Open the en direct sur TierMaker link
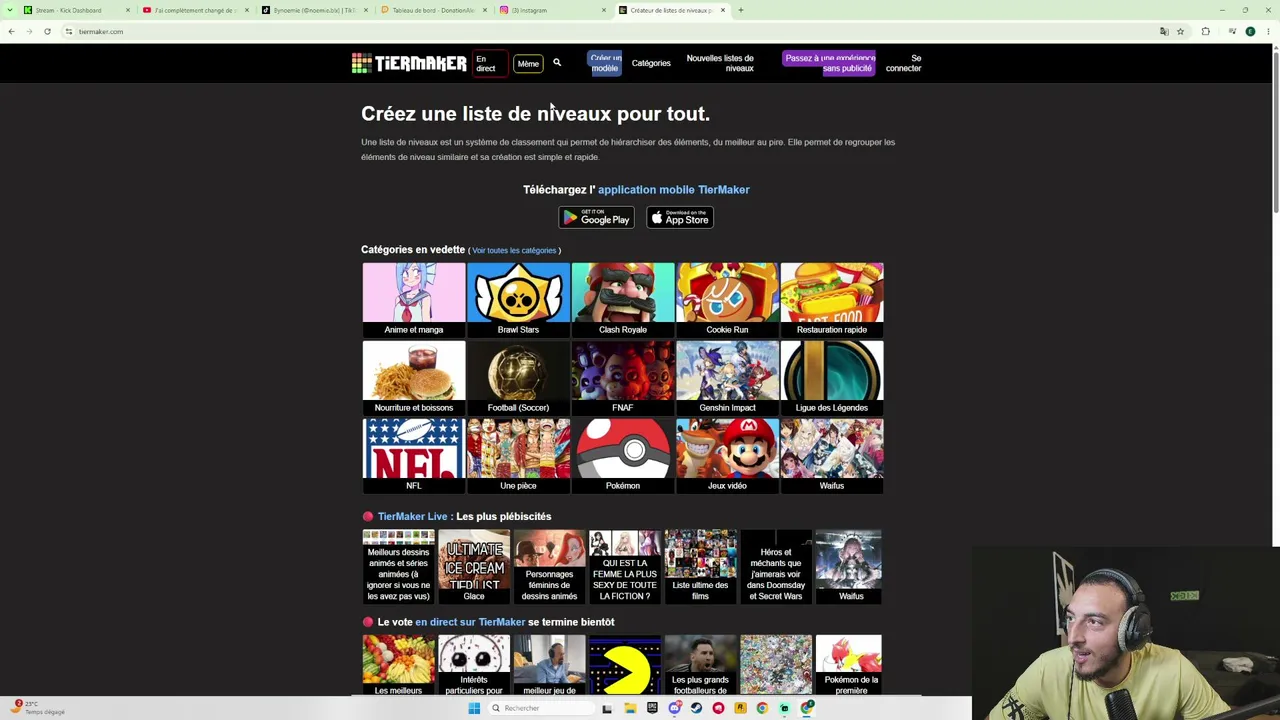This screenshot has width=1280, height=720. tap(470, 622)
